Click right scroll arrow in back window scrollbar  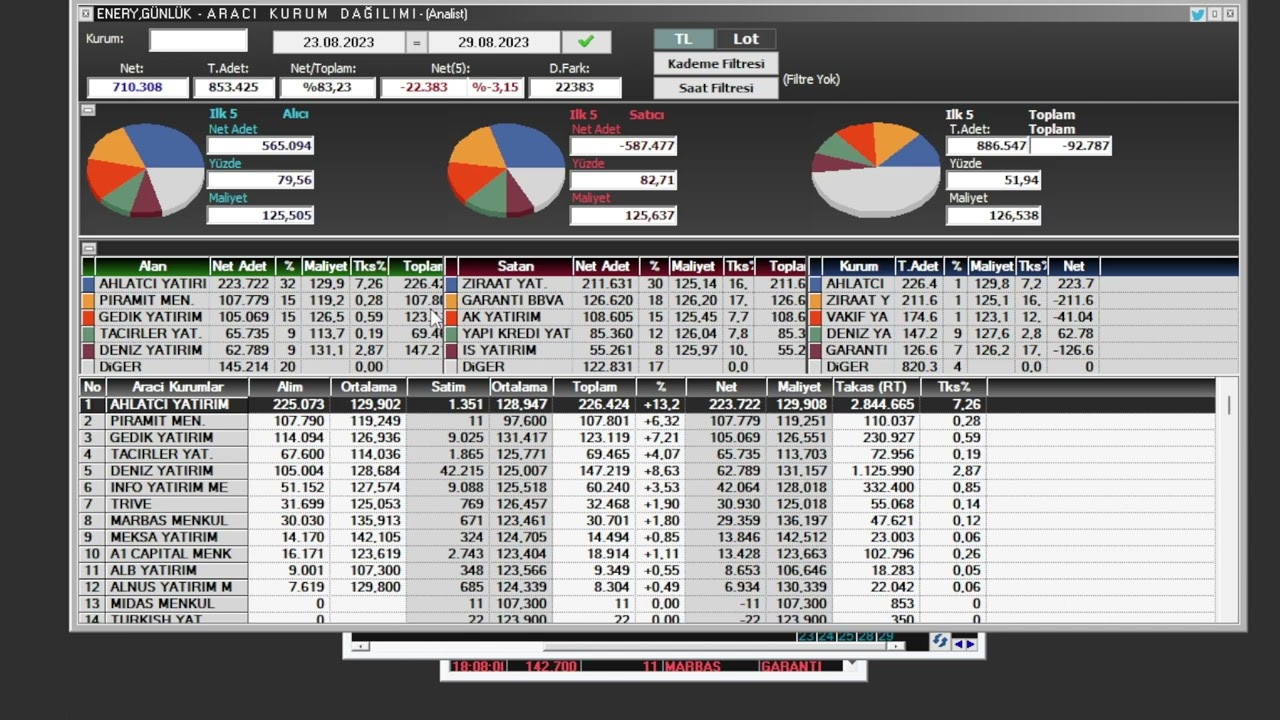pyautogui.click(x=897, y=646)
